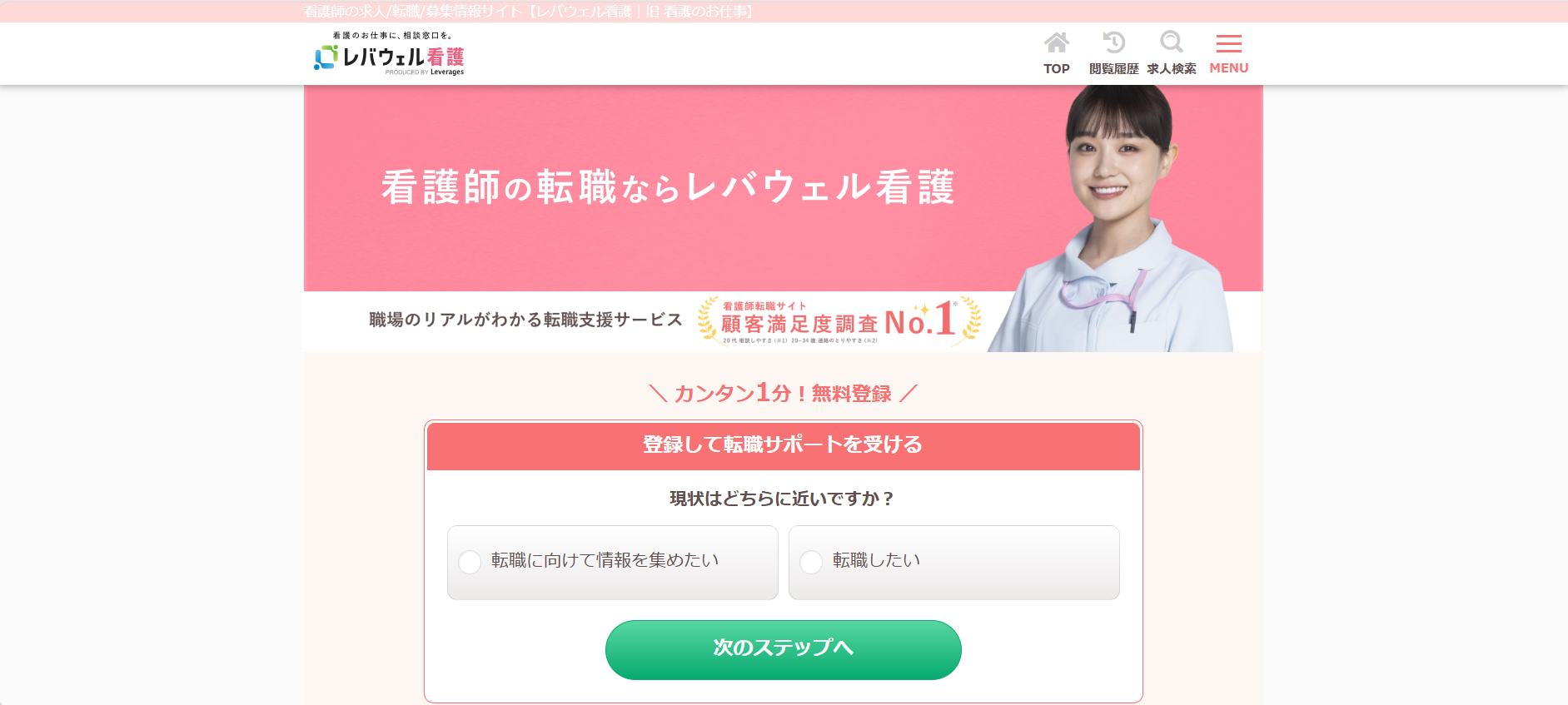Click the レバウェル看護 logo
The height and width of the screenshot is (705, 1568).
tap(389, 54)
